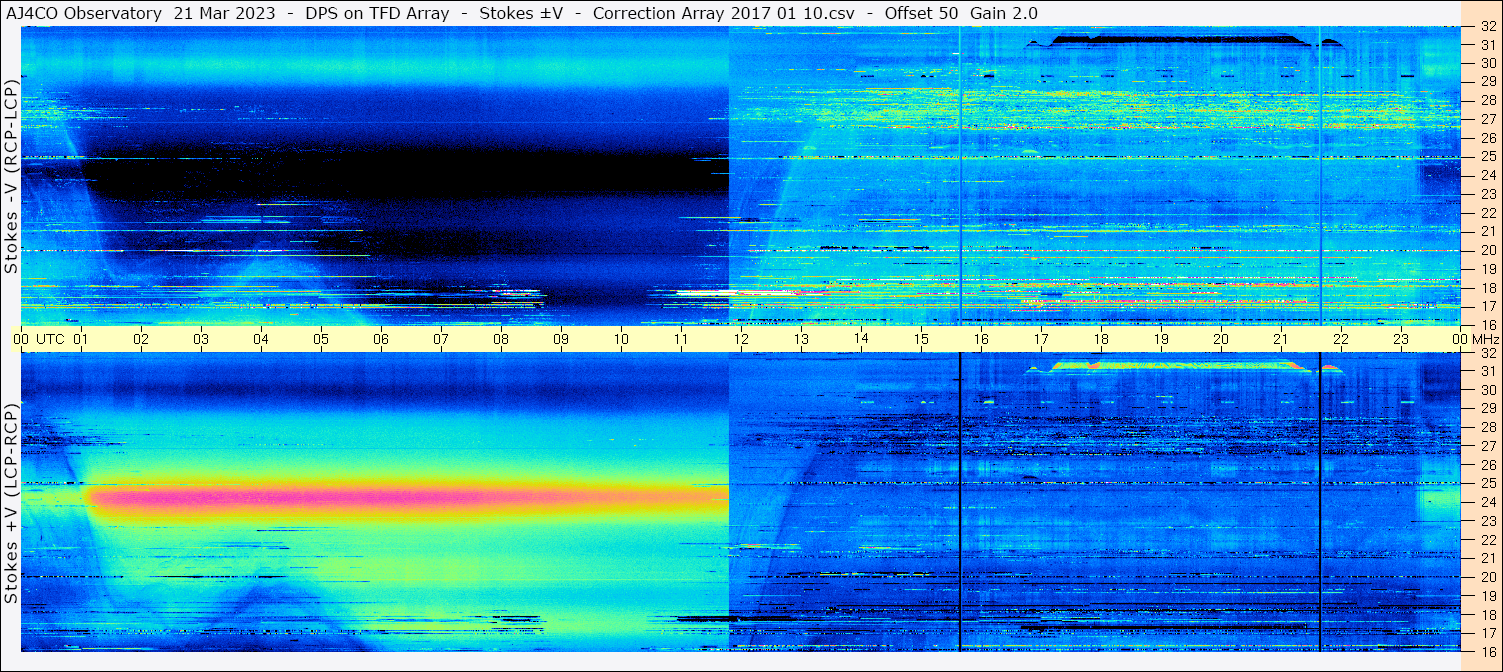The height and width of the screenshot is (672, 1503).
Task: Click the "00 UTC" time axis label
Action: point(38,339)
